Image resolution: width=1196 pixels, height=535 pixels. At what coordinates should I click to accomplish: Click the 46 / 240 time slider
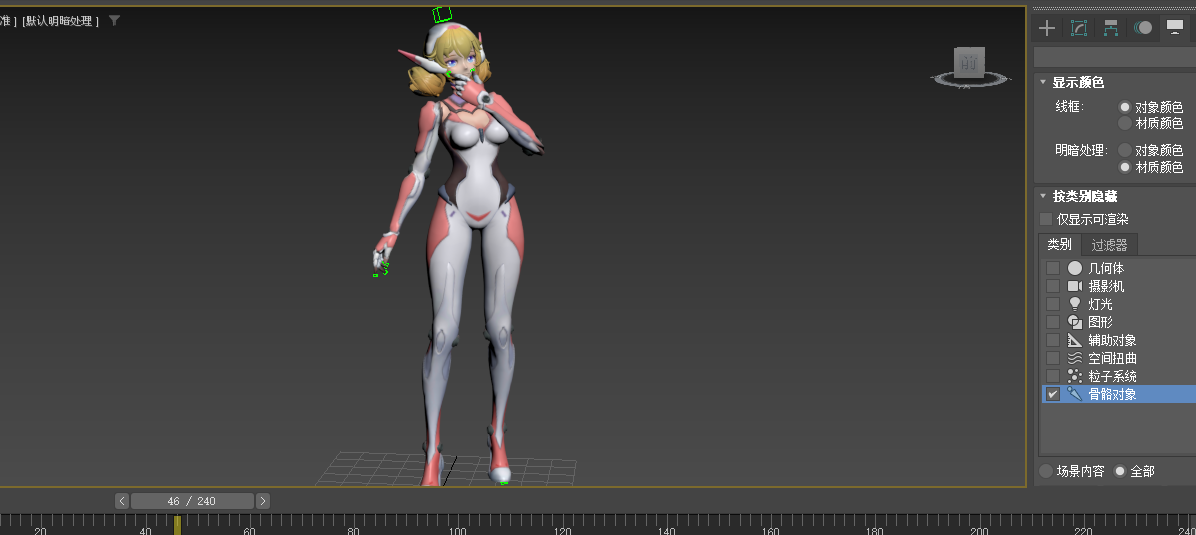191,501
